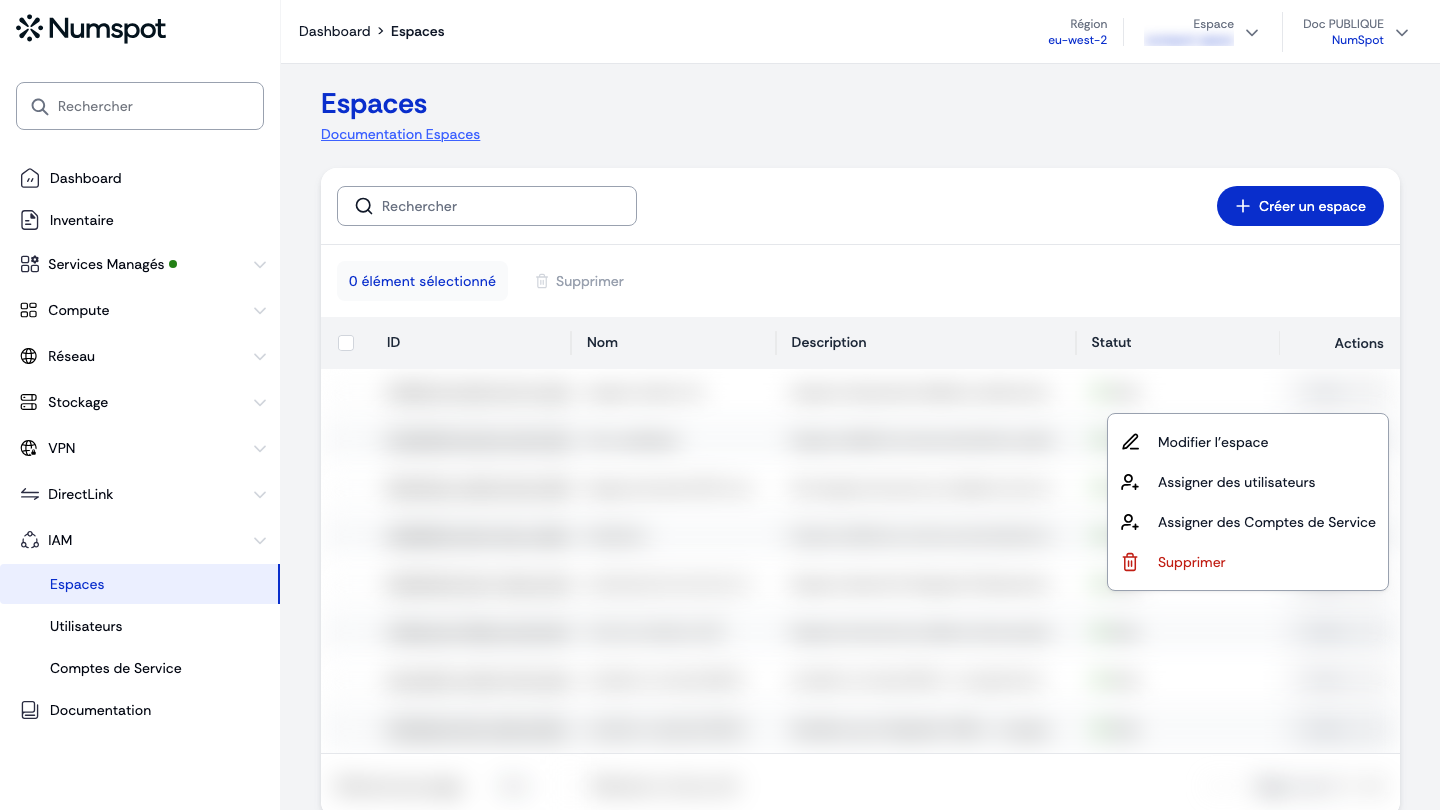This screenshot has width=1440, height=810.
Task: Expand the Services Managés section chevron
Action: [260, 265]
